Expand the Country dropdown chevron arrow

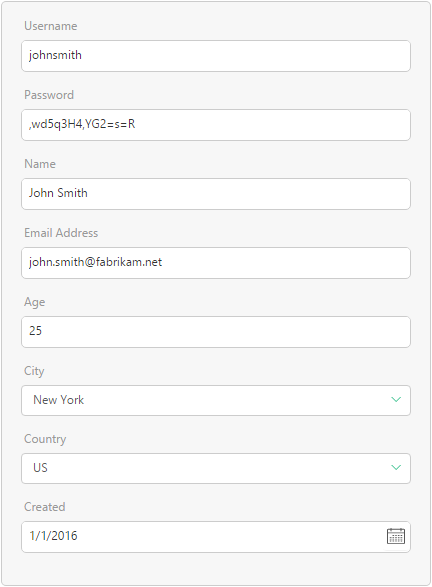point(396,467)
